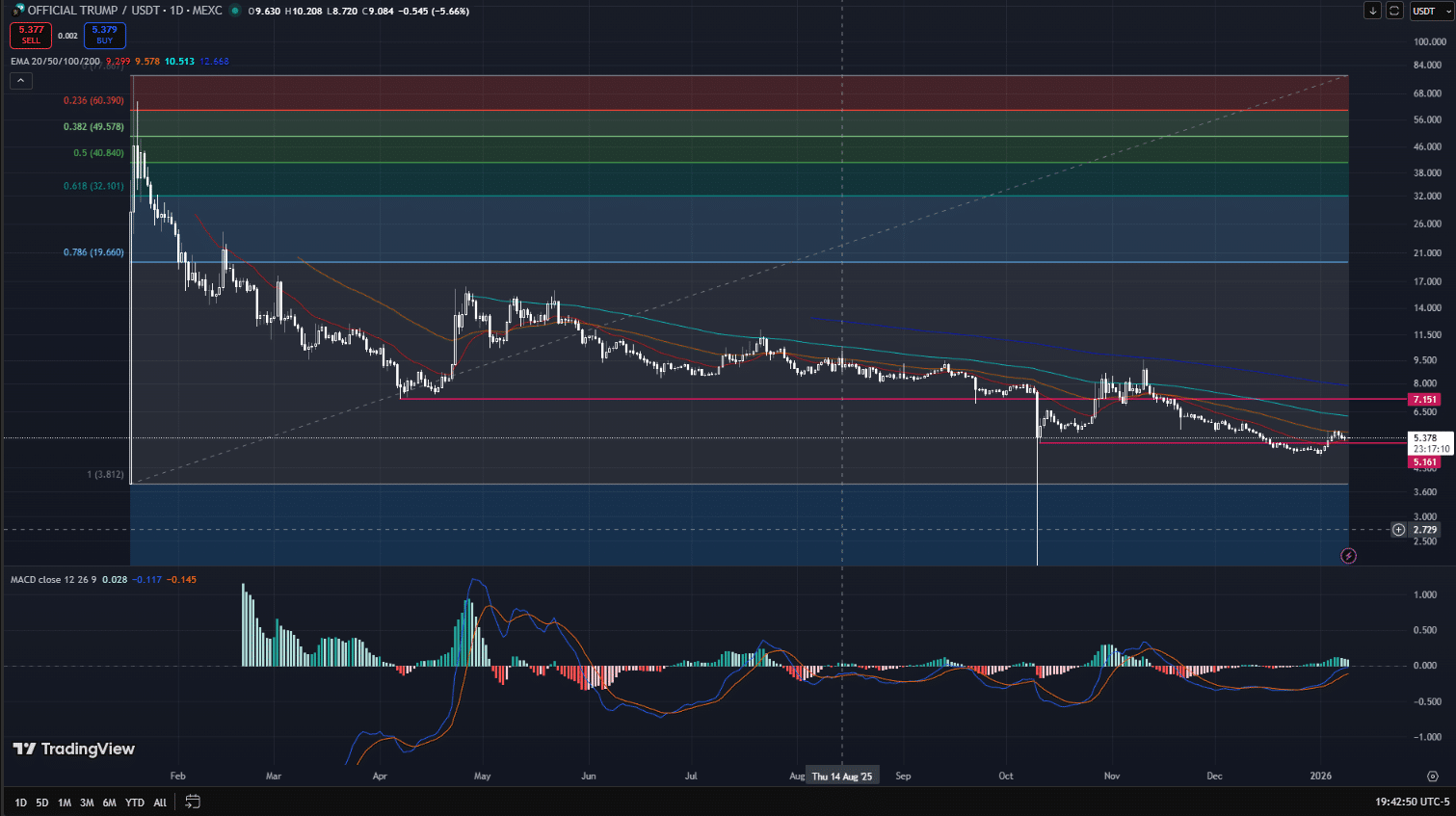Click the down-arrow icon beside the USDT selector

(1372, 11)
